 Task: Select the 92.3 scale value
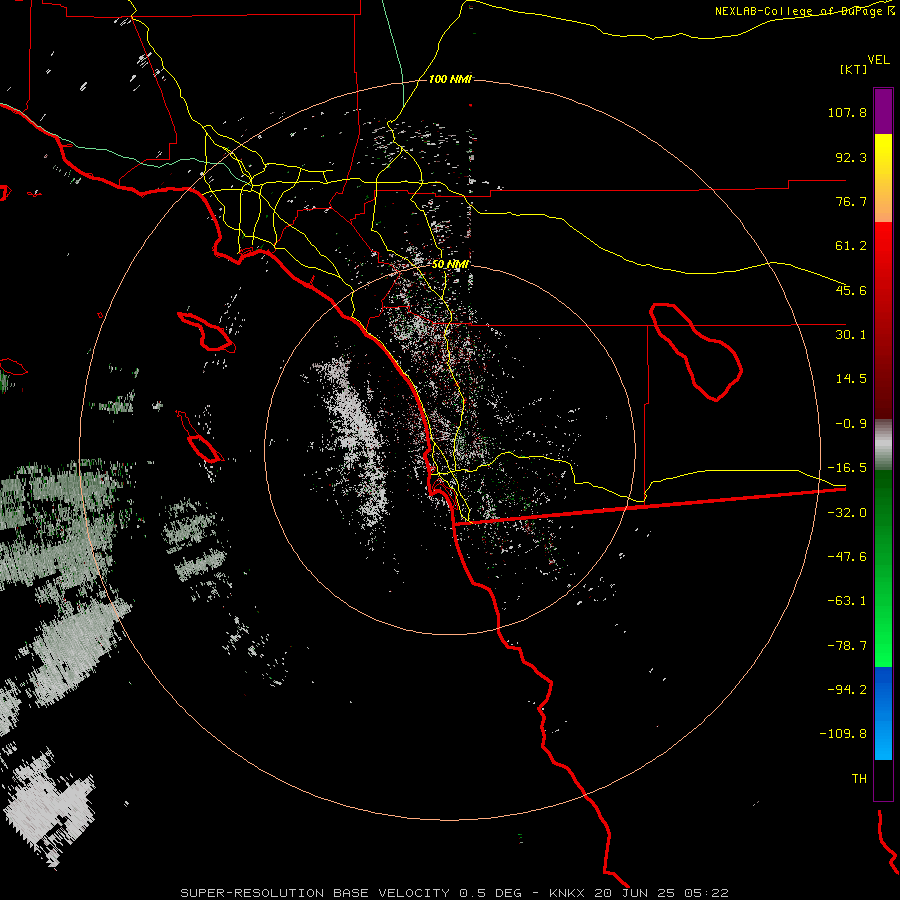(851, 157)
